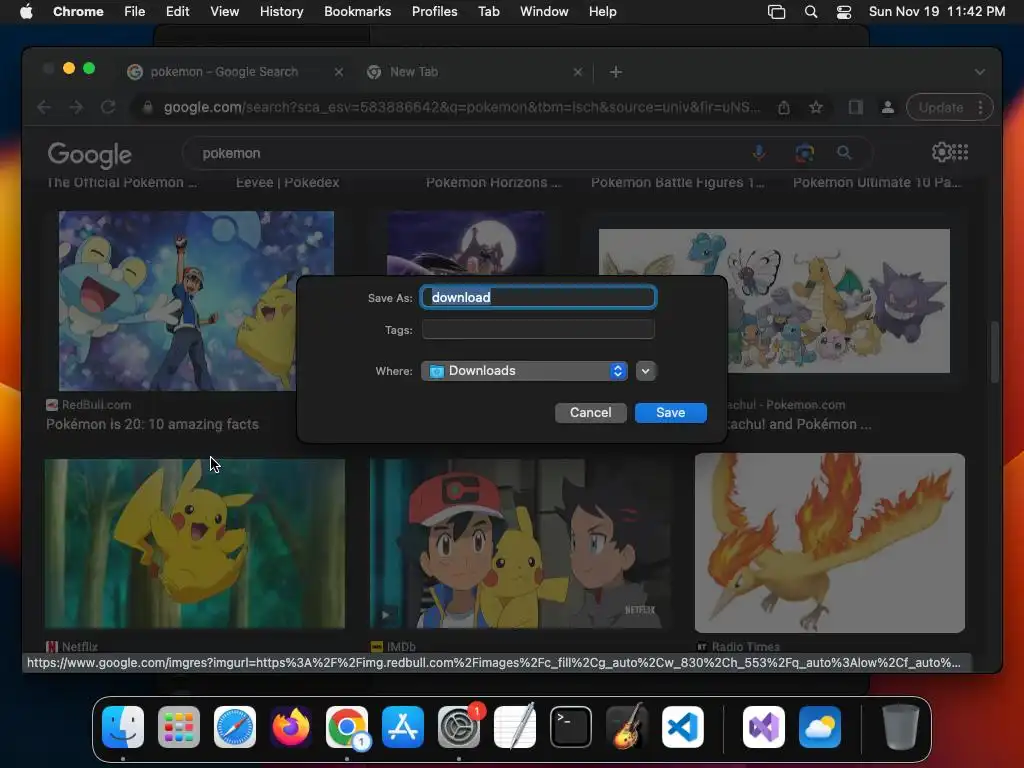The image size is (1024, 768).
Task: Click the site lock icon in address bar
Action: [148, 107]
